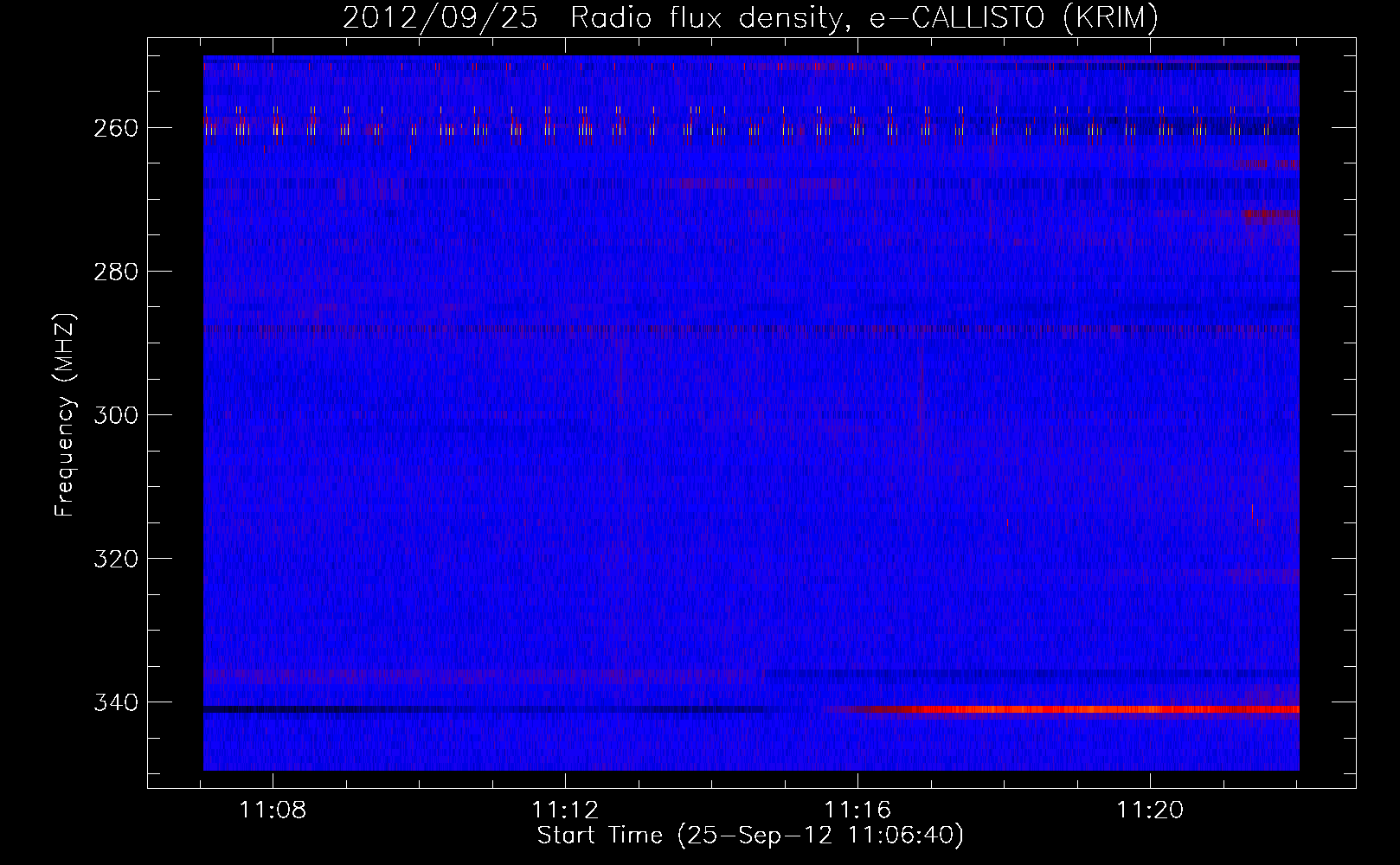Screen dimensions: 1400x865
Task: Click the 11:16 time axis label
Action: [x=857, y=811]
